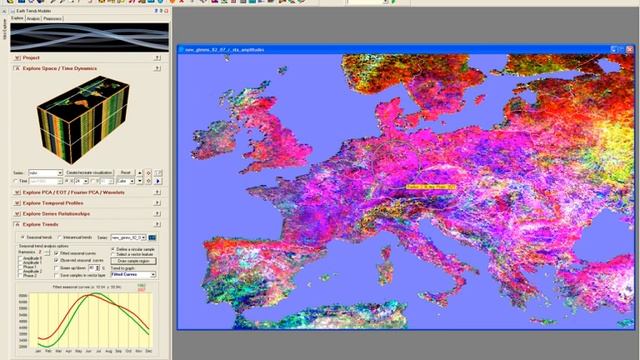The width and height of the screenshot is (640, 360).
Task: Click the red icon in Earth Trends Modeler header
Action: pos(166,11)
